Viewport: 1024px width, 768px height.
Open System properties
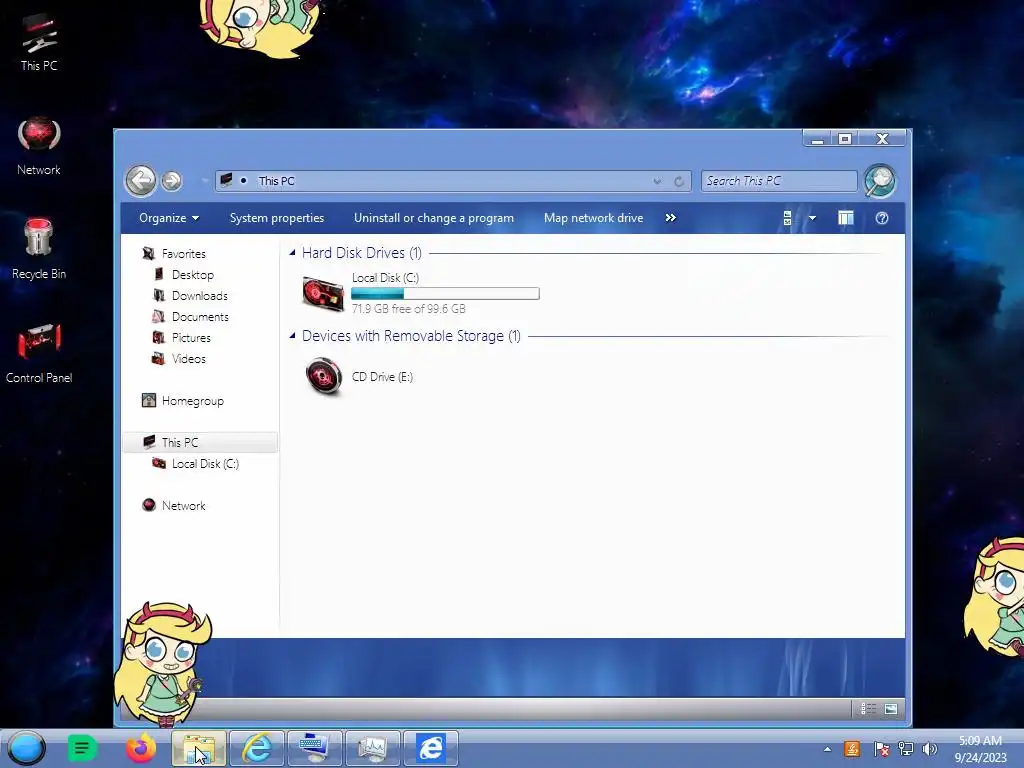point(277,218)
